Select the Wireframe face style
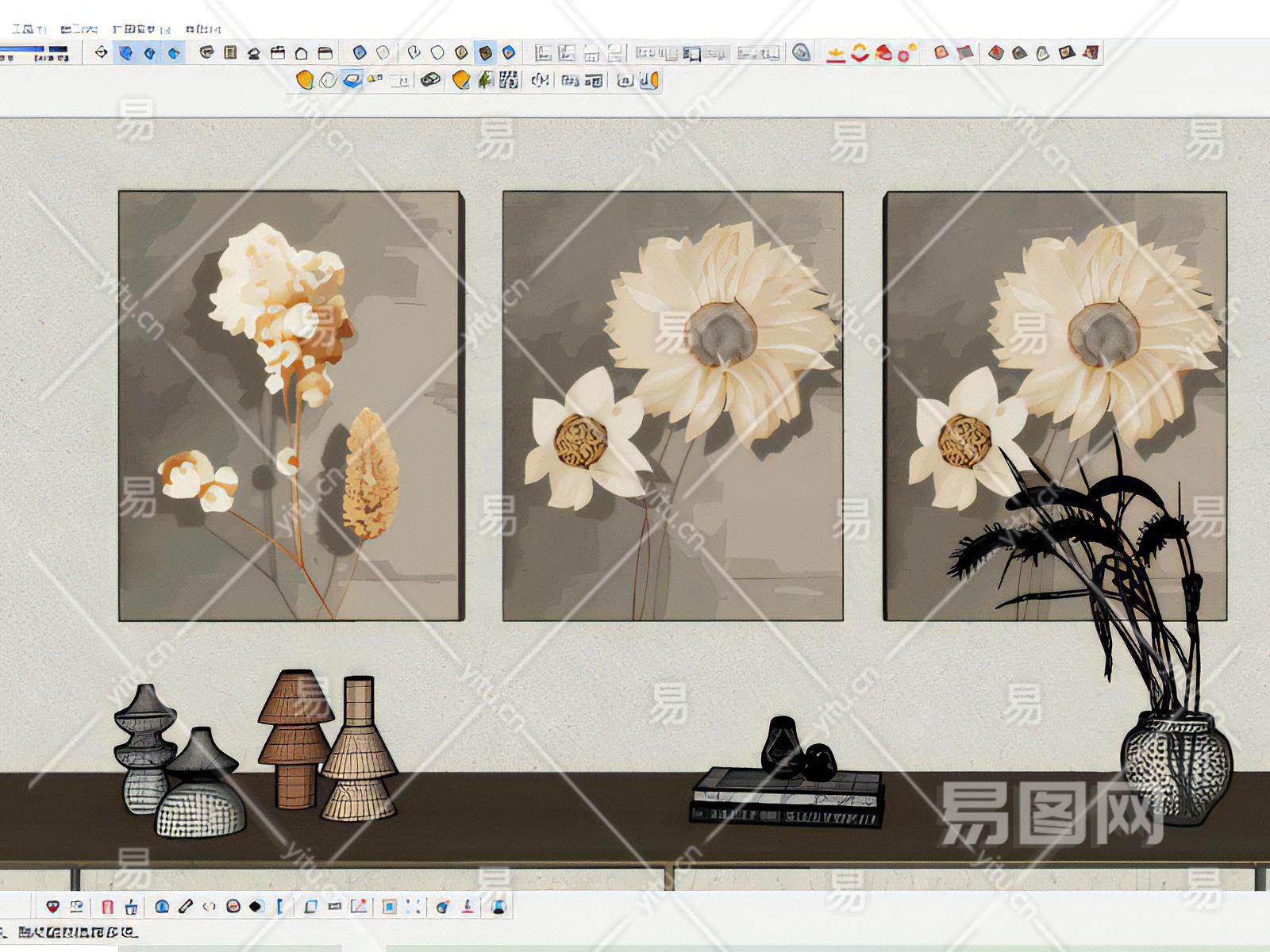Screen dimensions: 1270x952 [414, 53]
